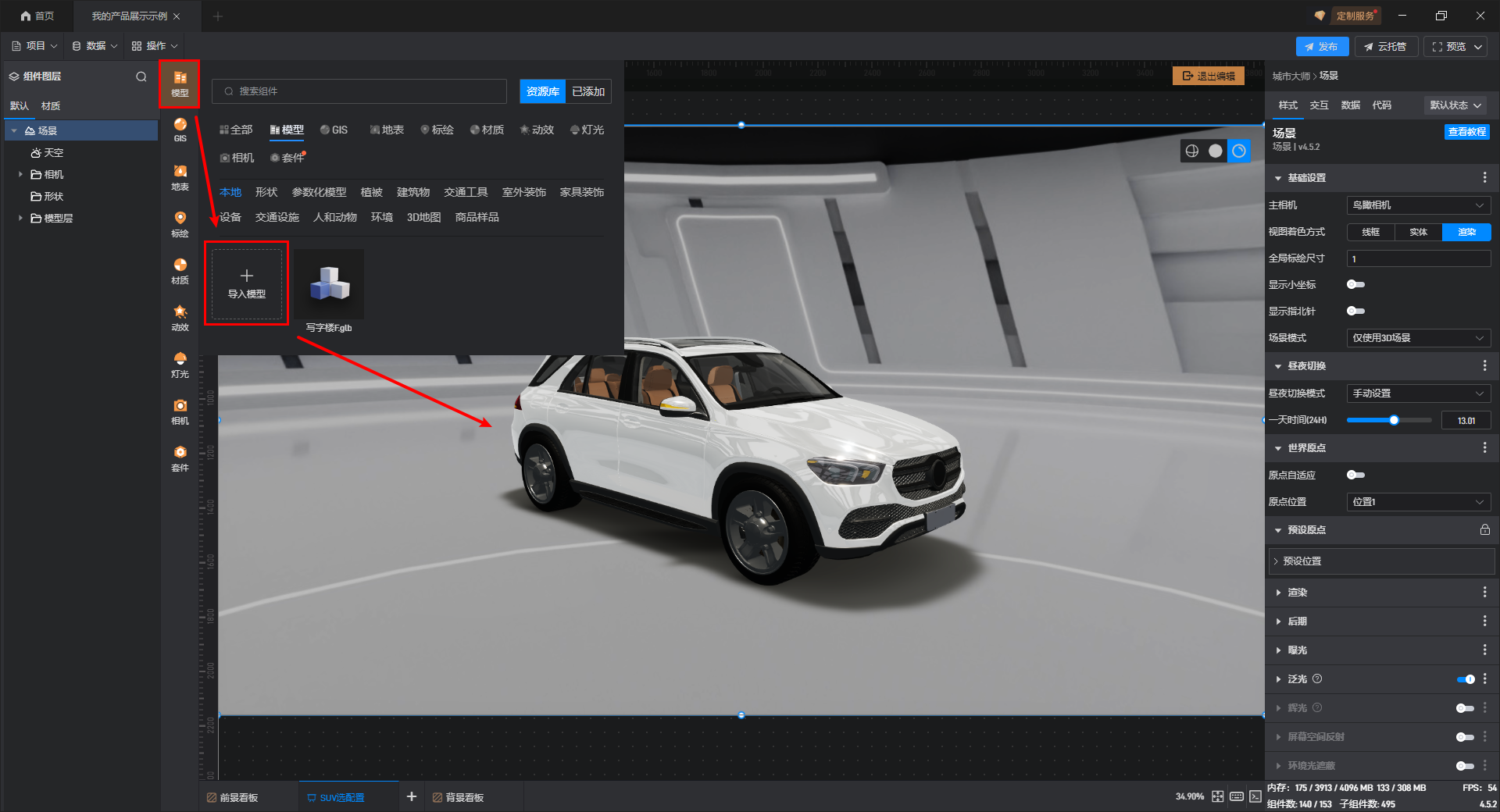The image size is (1500, 812).
Task: Enable the 屏幕空间反射 switch
Action: [x=1466, y=737]
